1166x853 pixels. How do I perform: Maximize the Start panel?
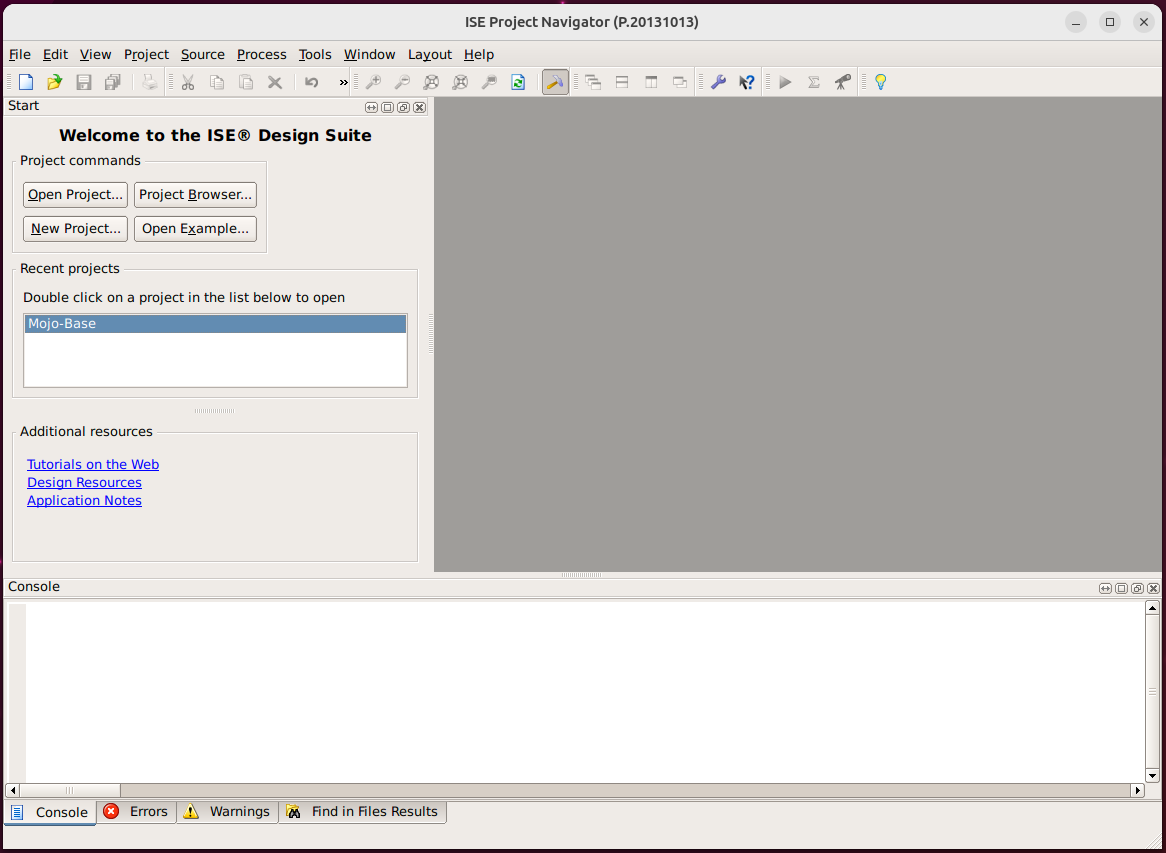[x=387, y=107]
